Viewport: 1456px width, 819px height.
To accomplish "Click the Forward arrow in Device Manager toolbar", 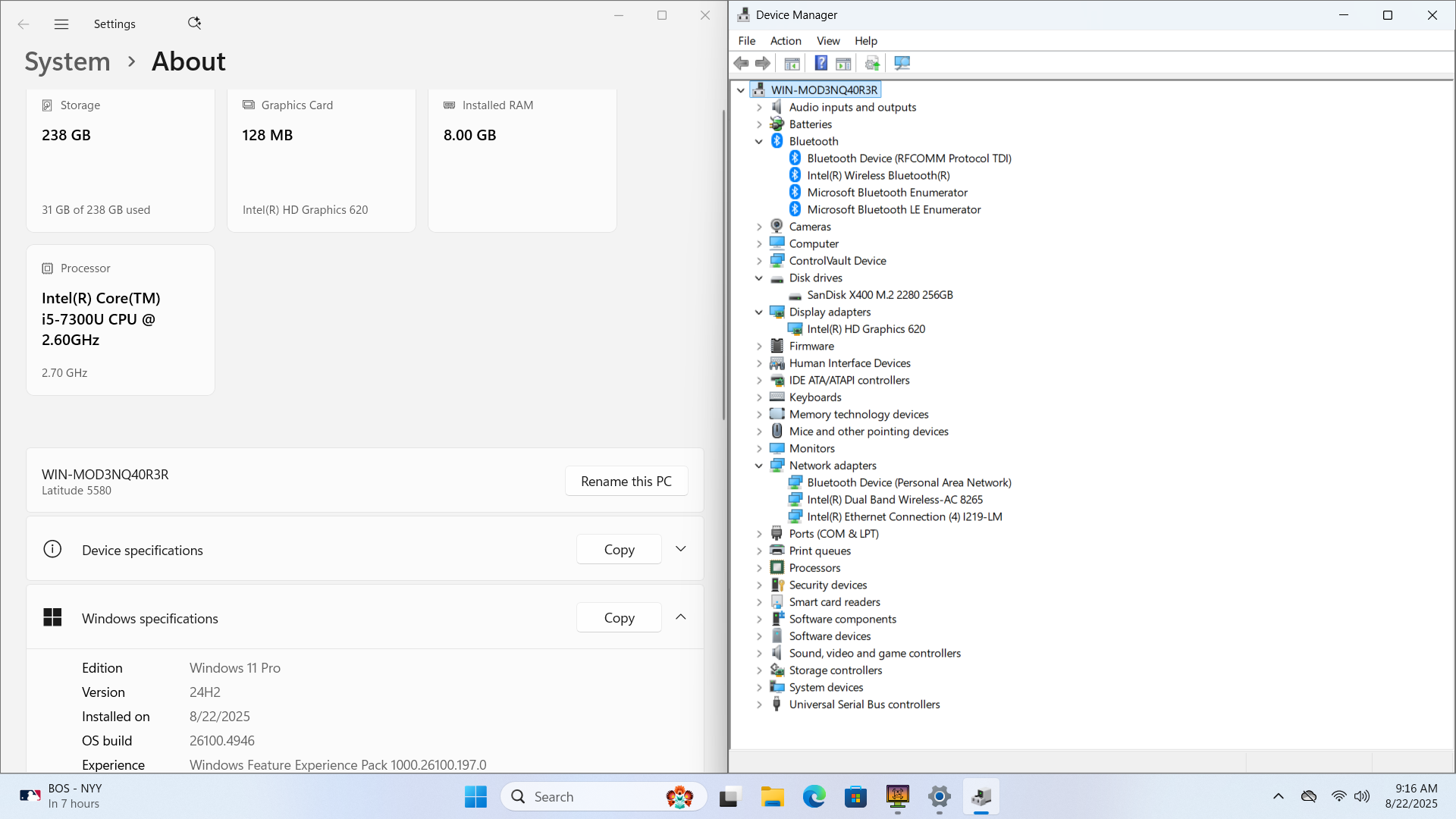I will click(x=763, y=63).
